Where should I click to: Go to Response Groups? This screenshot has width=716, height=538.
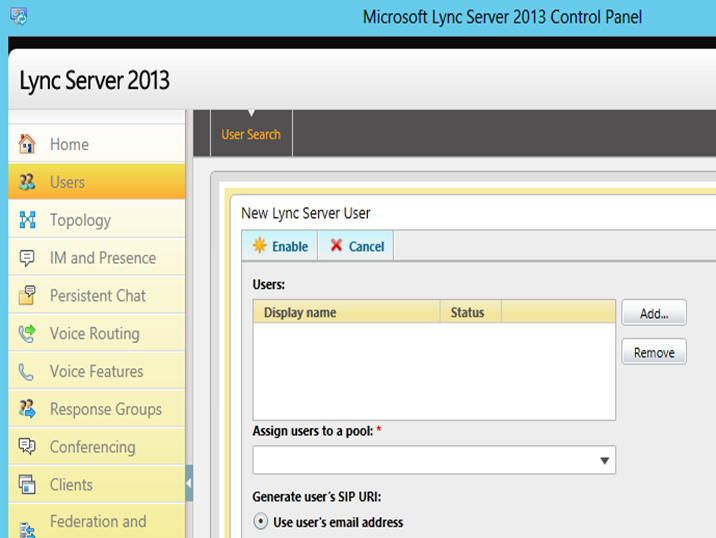[x=97, y=409]
